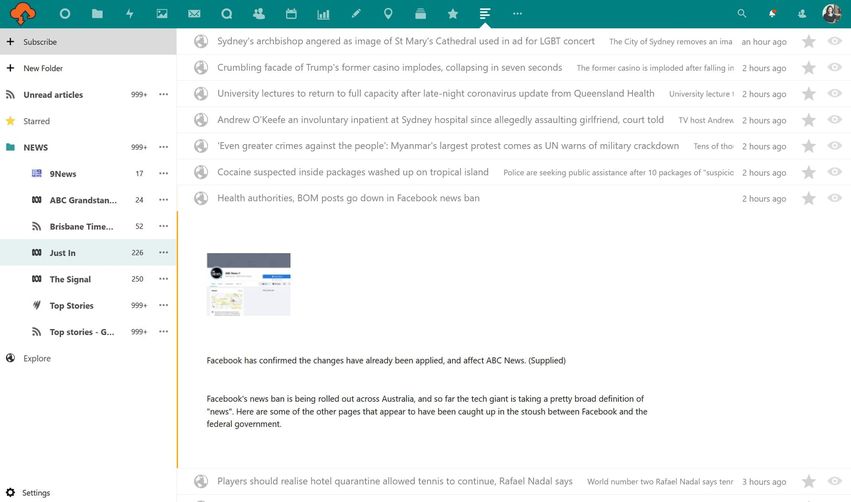Open the Mail envelope icon
The height and width of the screenshot is (502, 851).
click(194, 14)
